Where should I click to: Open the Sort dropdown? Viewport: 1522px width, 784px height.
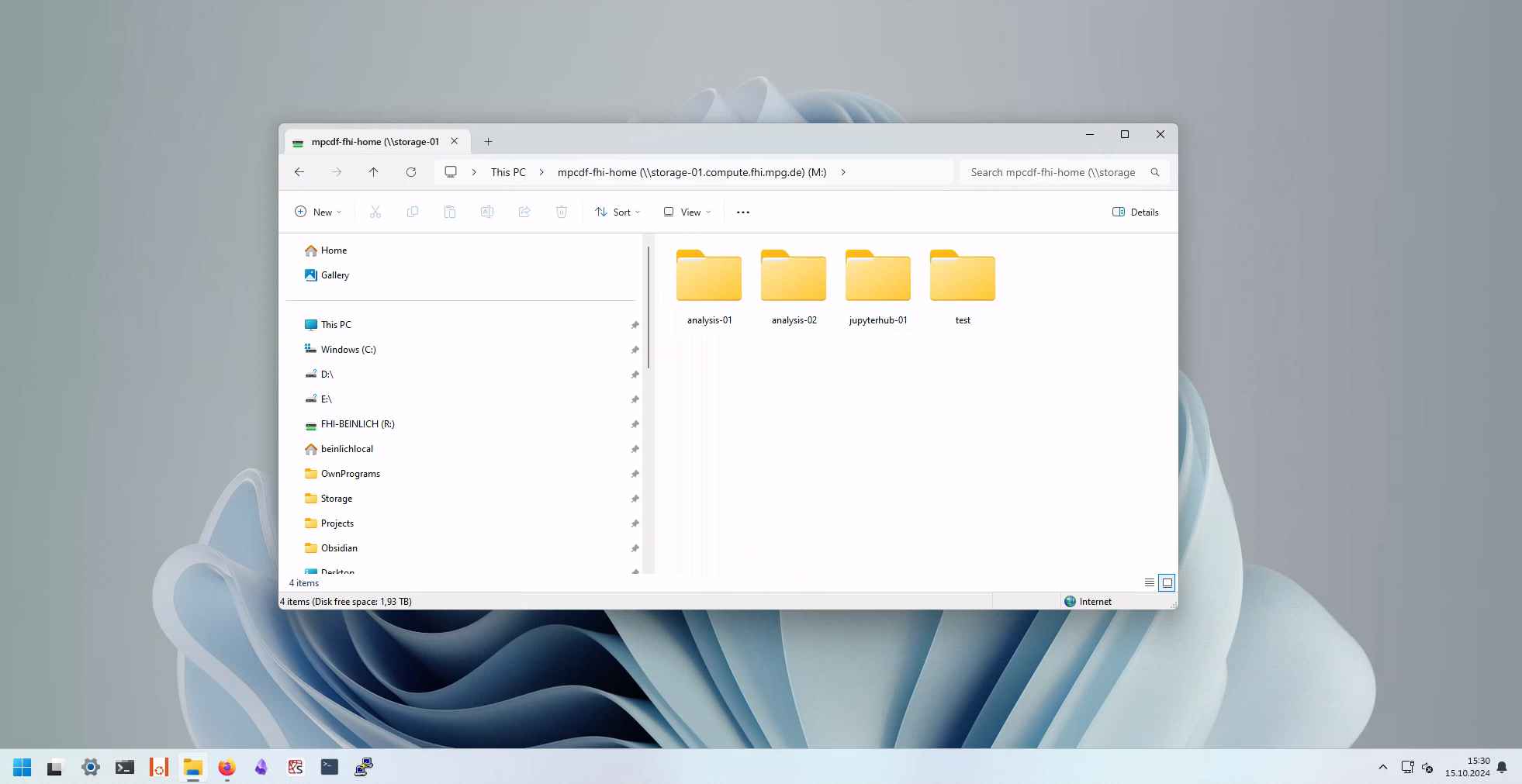point(617,212)
